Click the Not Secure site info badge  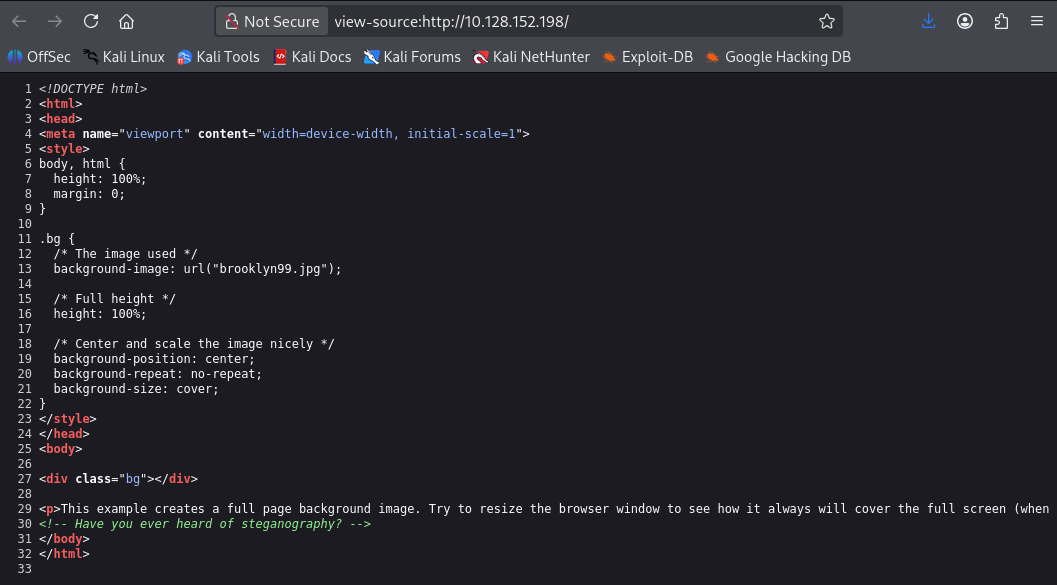272,22
